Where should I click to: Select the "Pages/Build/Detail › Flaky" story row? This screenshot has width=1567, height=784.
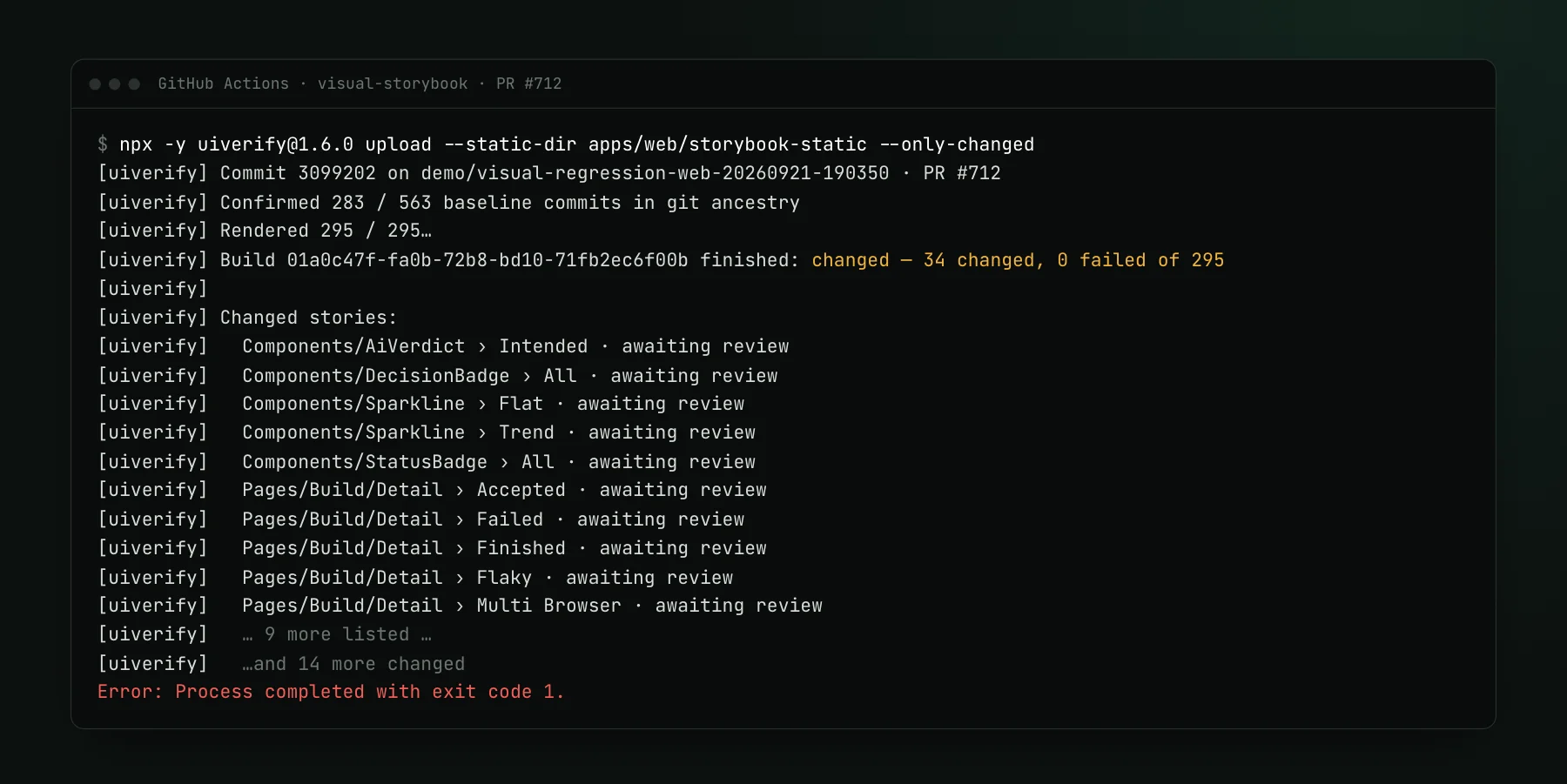[x=415, y=578]
